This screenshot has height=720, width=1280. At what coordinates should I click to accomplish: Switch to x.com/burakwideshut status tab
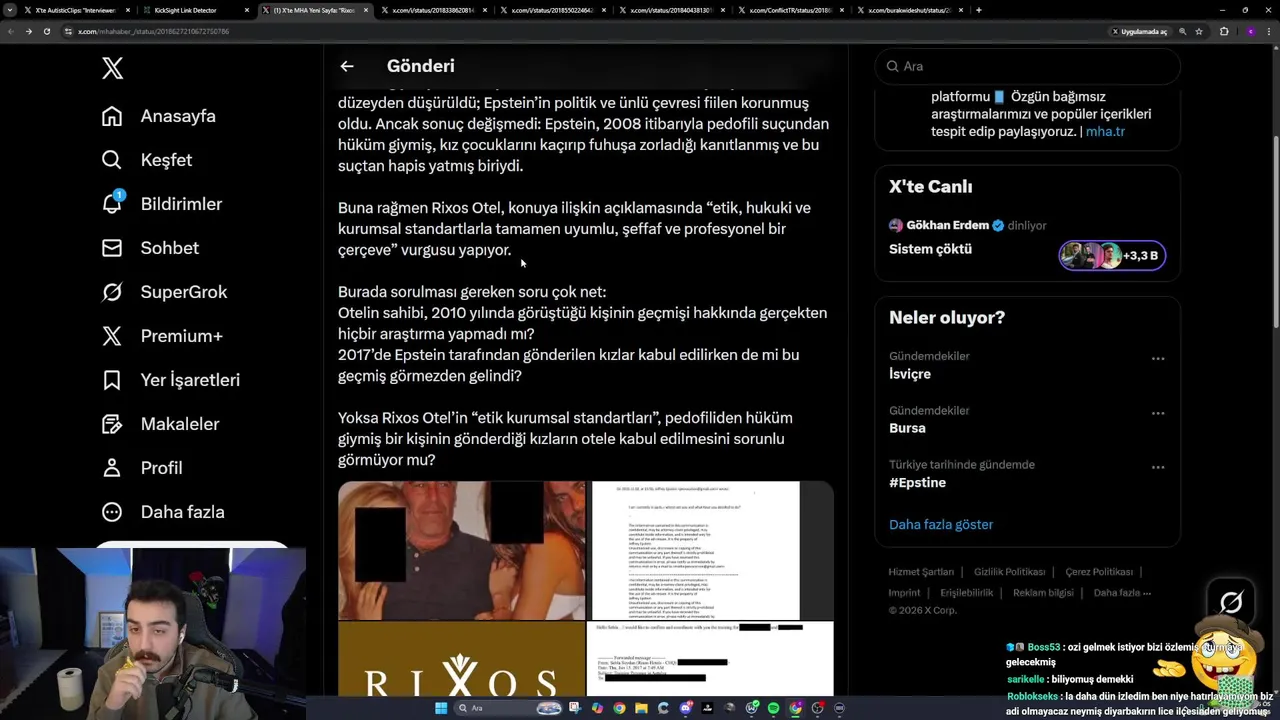(908, 10)
